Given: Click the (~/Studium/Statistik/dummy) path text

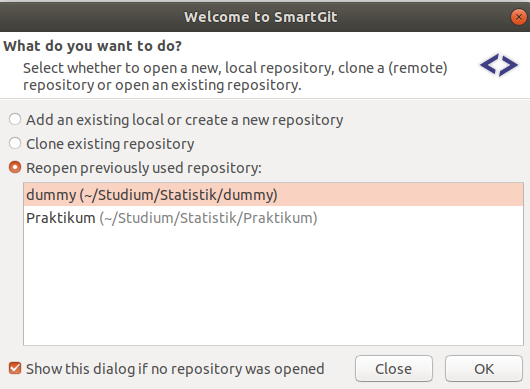Looking at the screenshot, I should pos(178,195).
